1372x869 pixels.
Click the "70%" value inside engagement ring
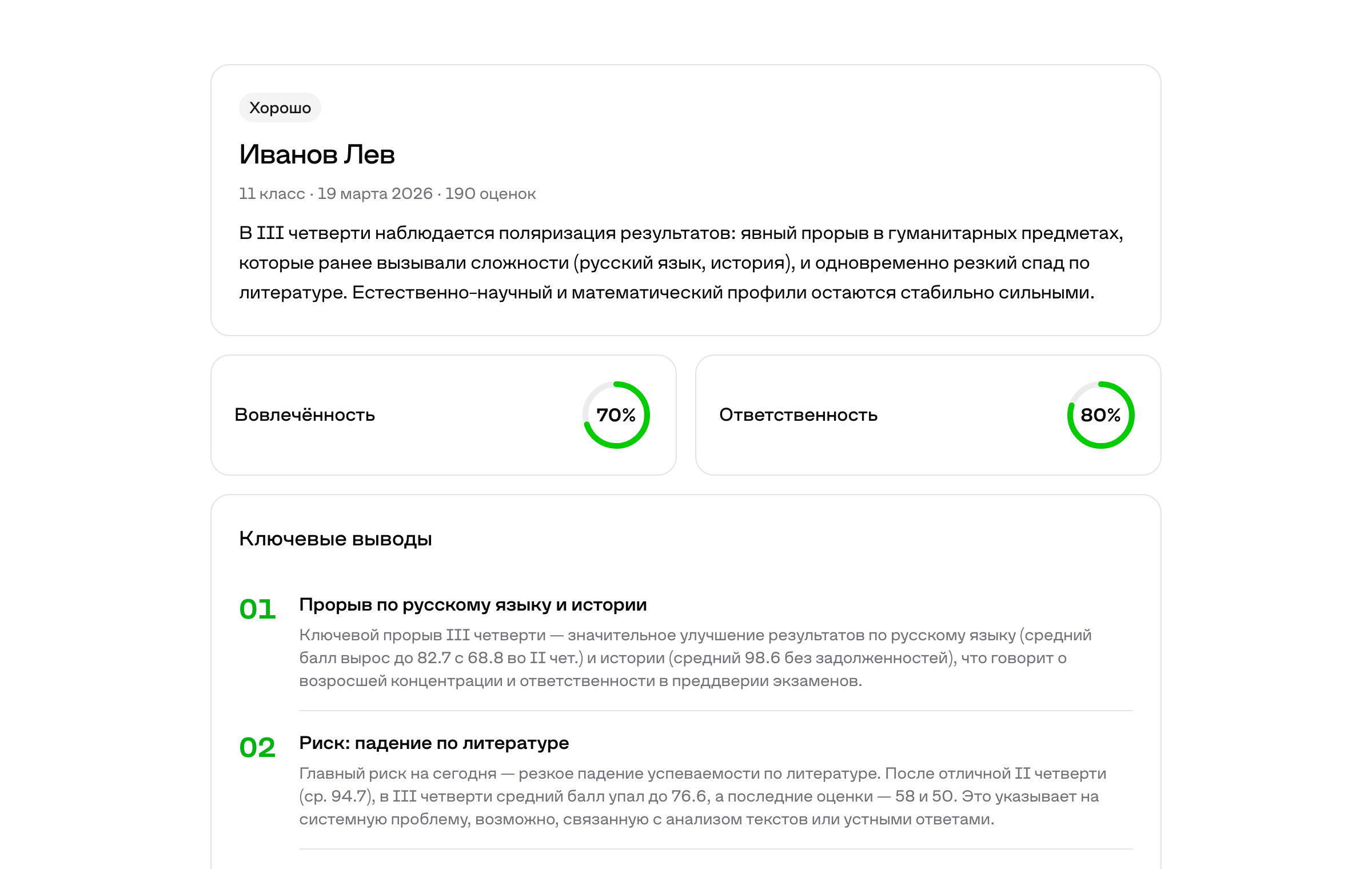(616, 415)
